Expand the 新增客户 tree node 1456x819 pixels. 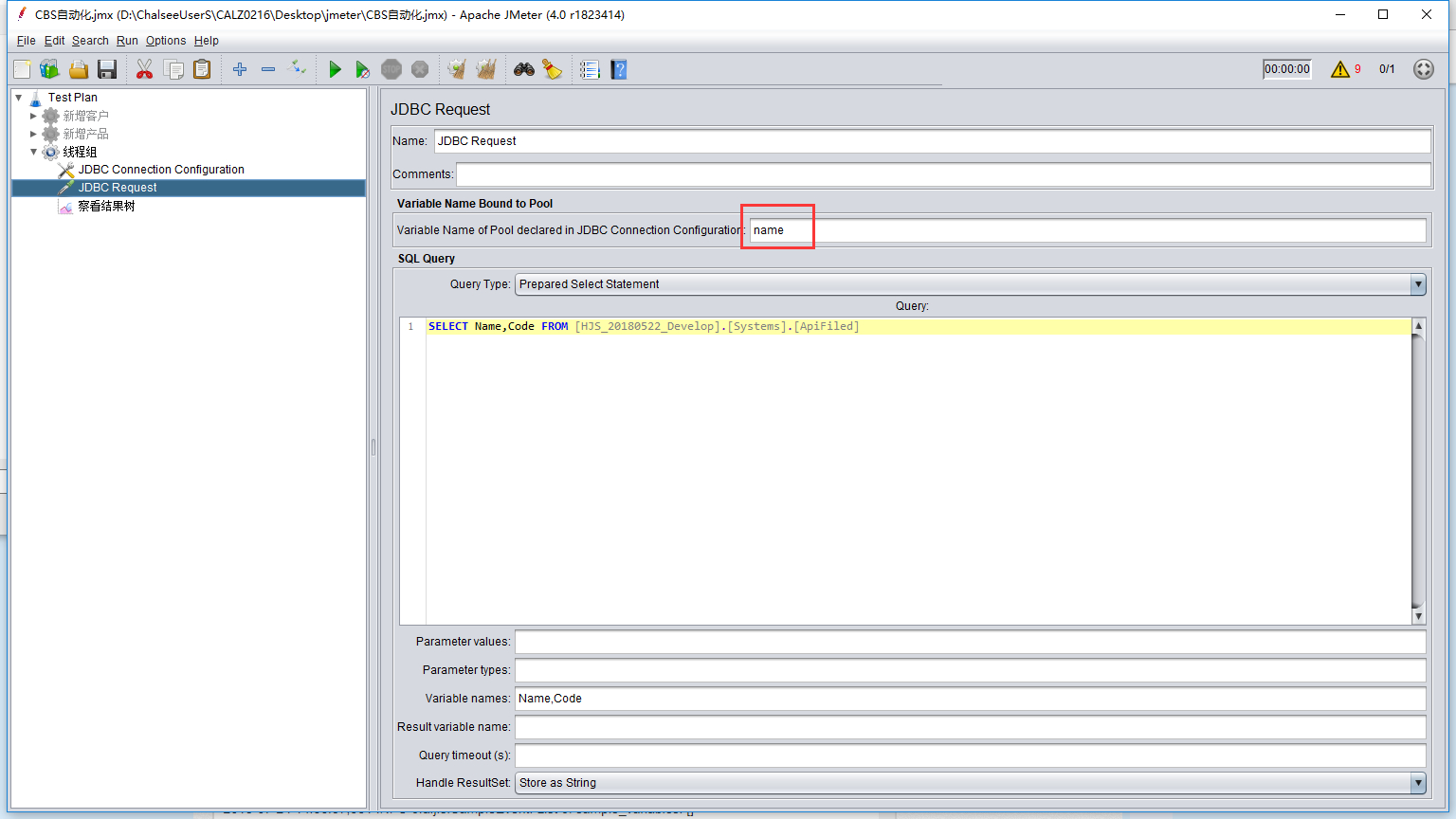[33, 116]
